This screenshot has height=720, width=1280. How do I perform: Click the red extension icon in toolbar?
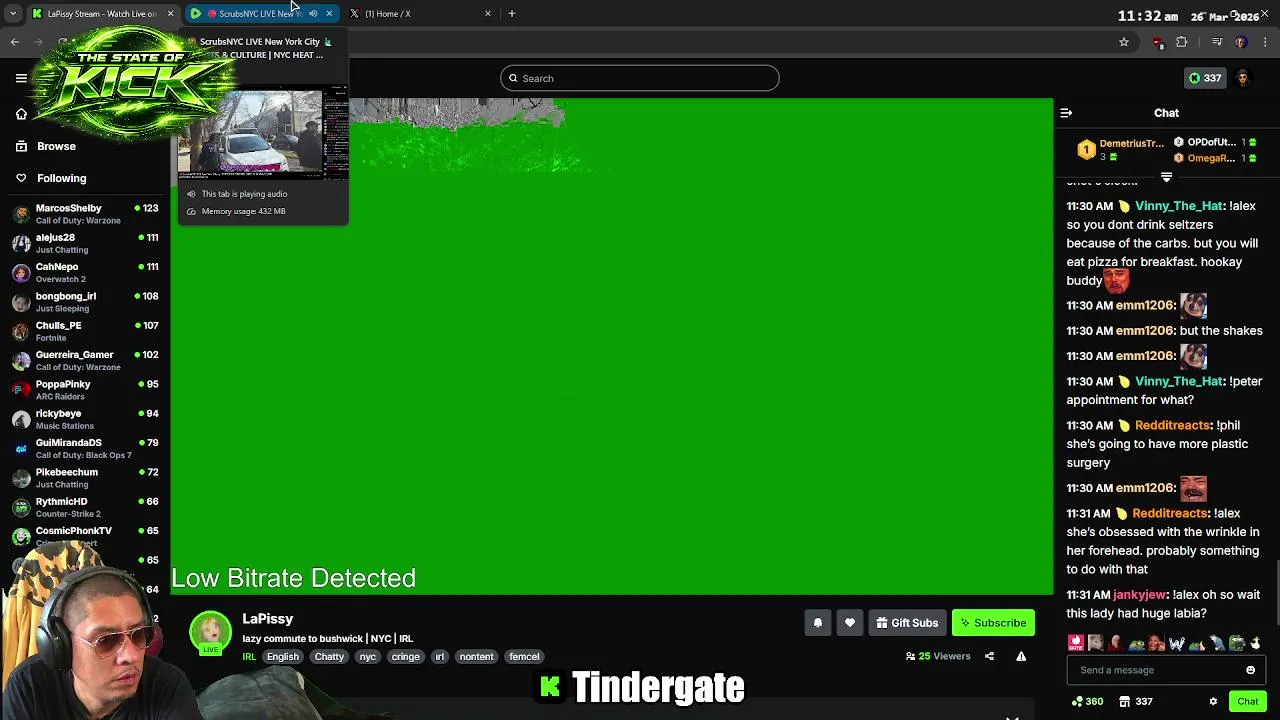[x=1158, y=42]
